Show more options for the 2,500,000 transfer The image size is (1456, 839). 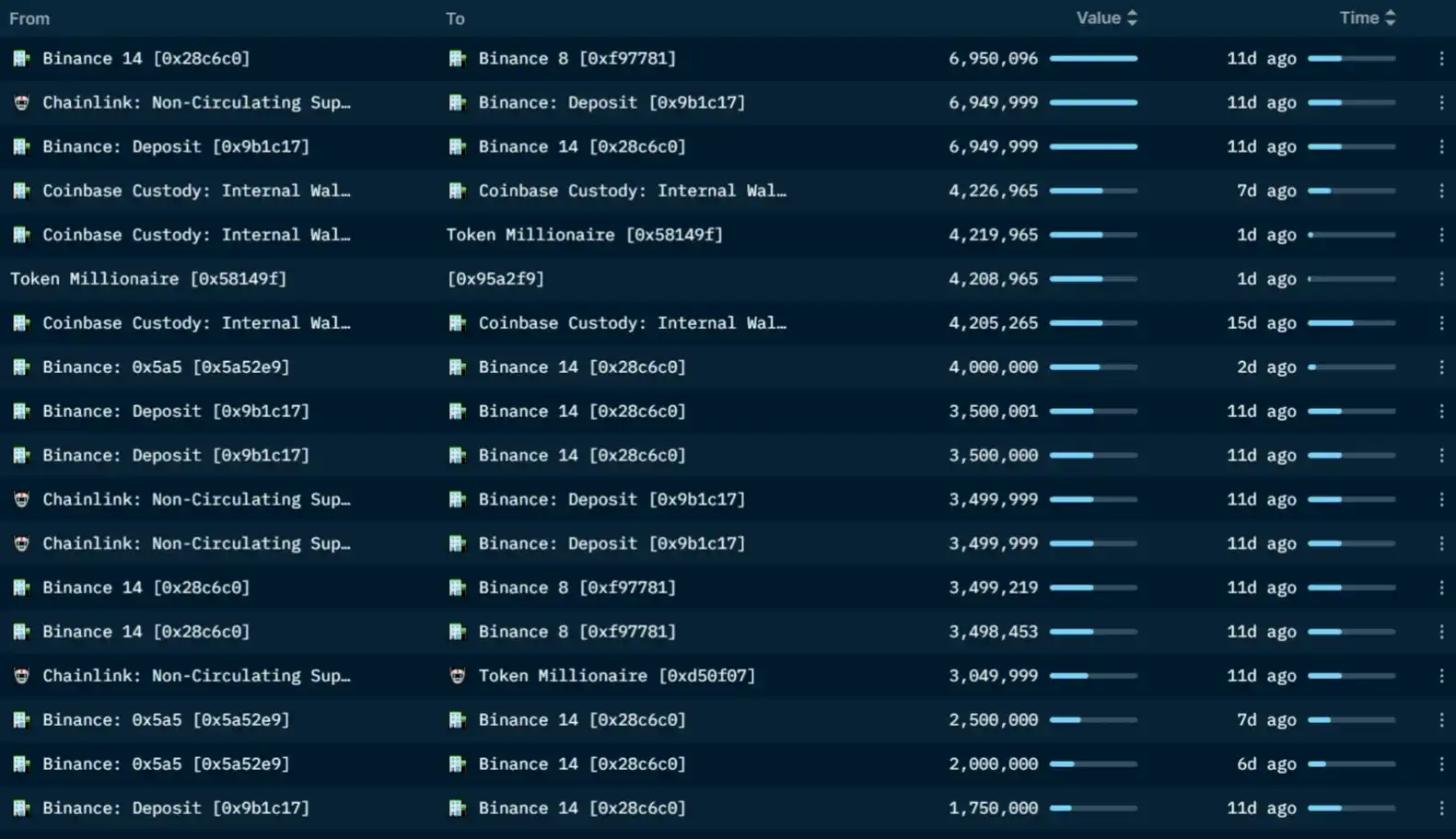tap(1441, 720)
